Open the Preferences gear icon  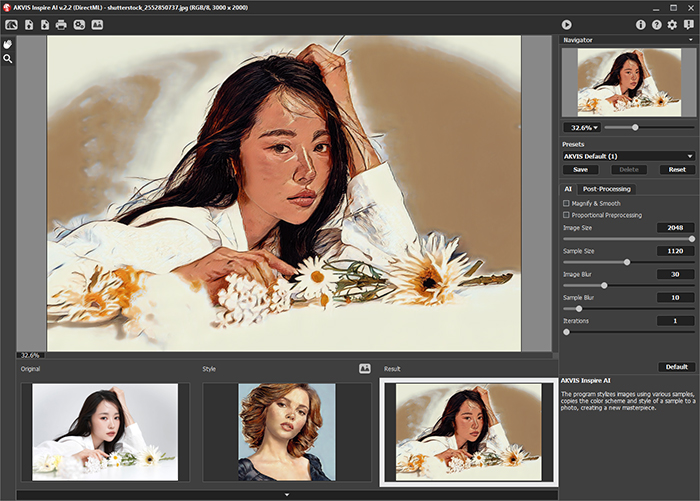pyautogui.click(x=672, y=24)
